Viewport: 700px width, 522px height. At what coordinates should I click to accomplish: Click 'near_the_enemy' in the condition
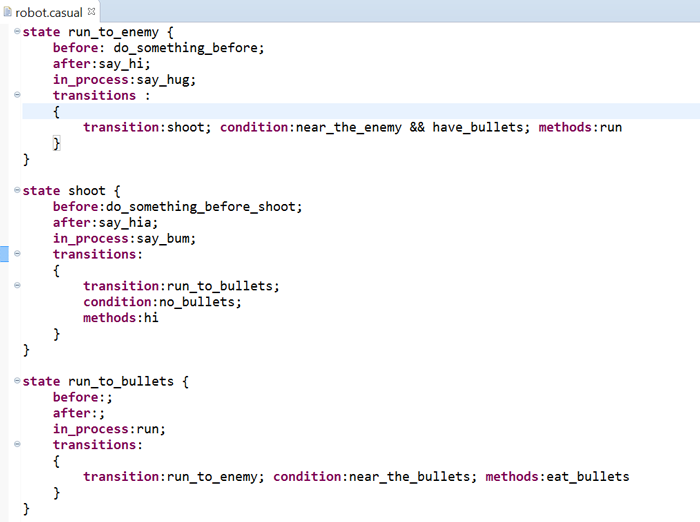[348, 128]
